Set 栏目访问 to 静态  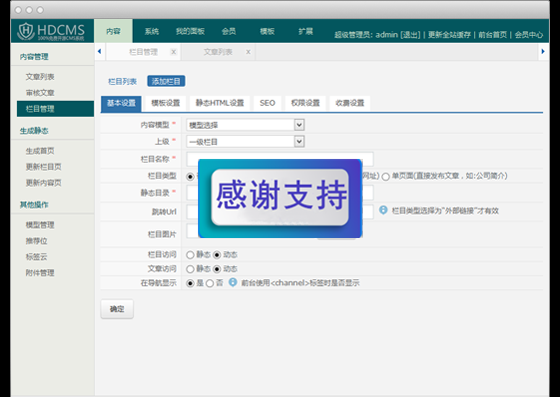(190, 255)
